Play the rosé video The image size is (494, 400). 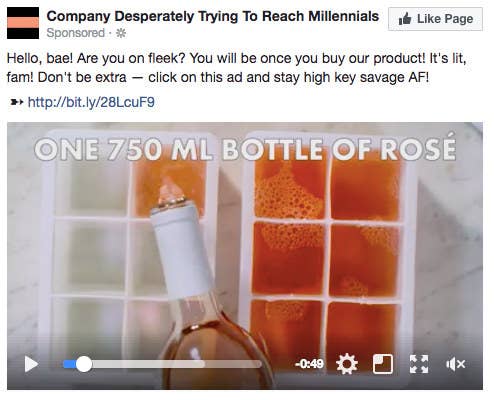coord(31,364)
